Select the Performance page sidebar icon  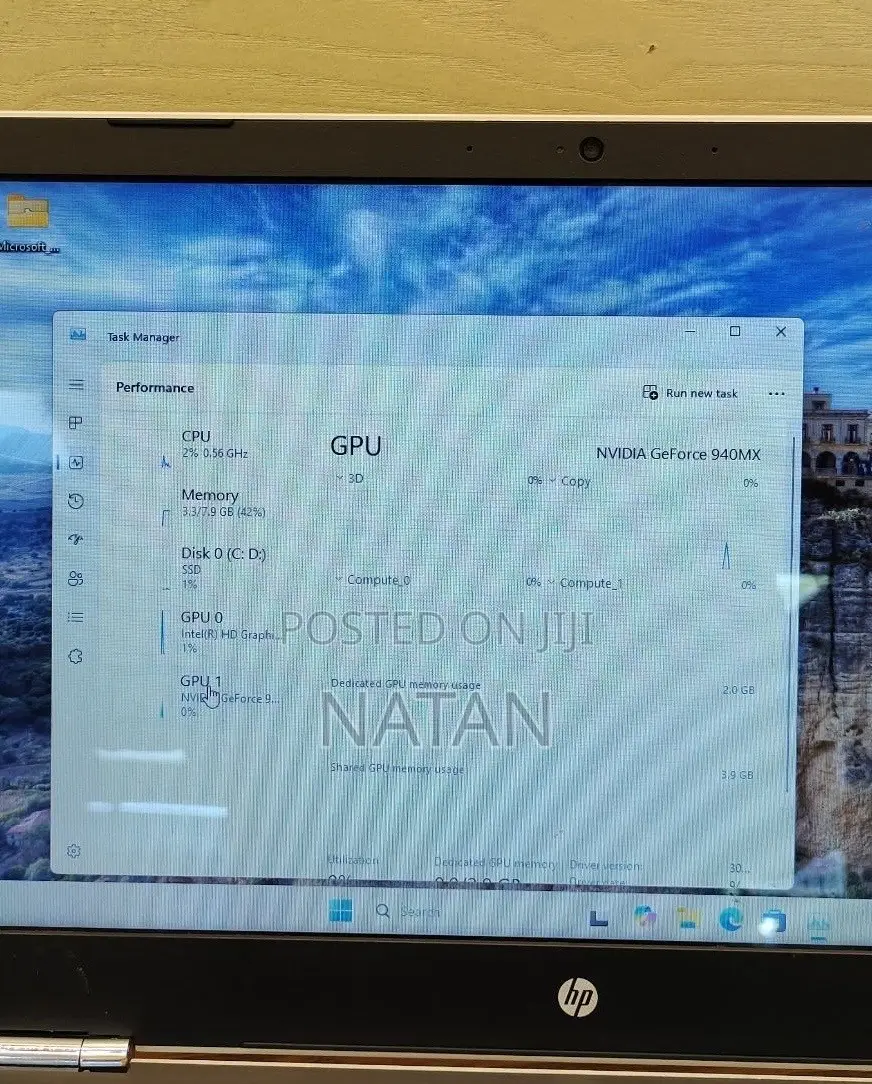click(x=76, y=462)
